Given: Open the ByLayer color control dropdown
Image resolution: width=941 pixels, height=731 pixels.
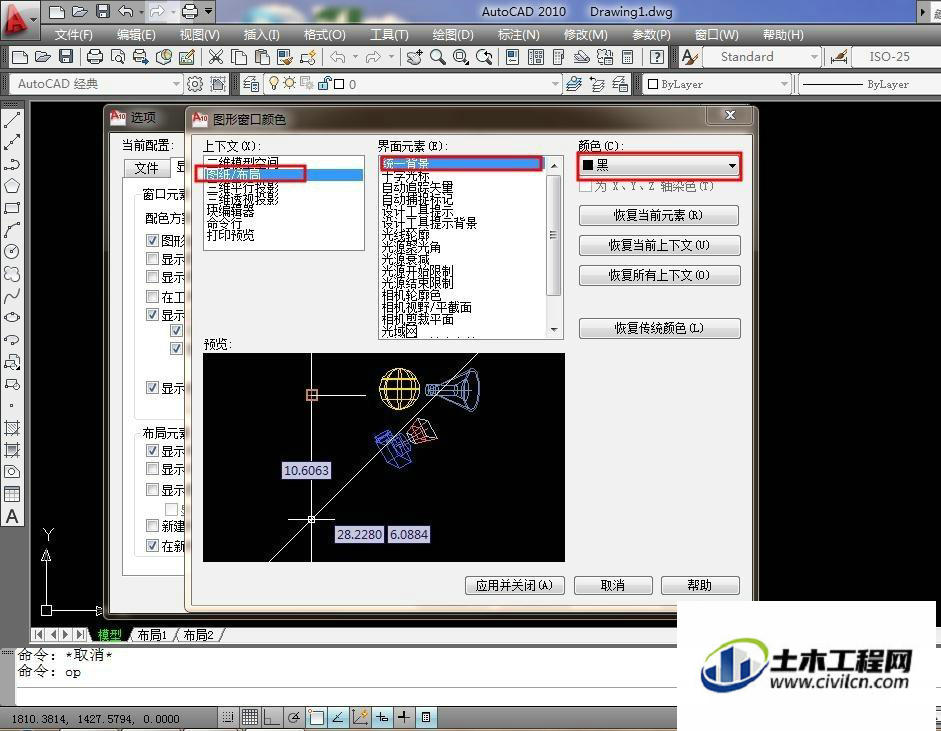Looking at the screenshot, I should click(x=717, y=84).
